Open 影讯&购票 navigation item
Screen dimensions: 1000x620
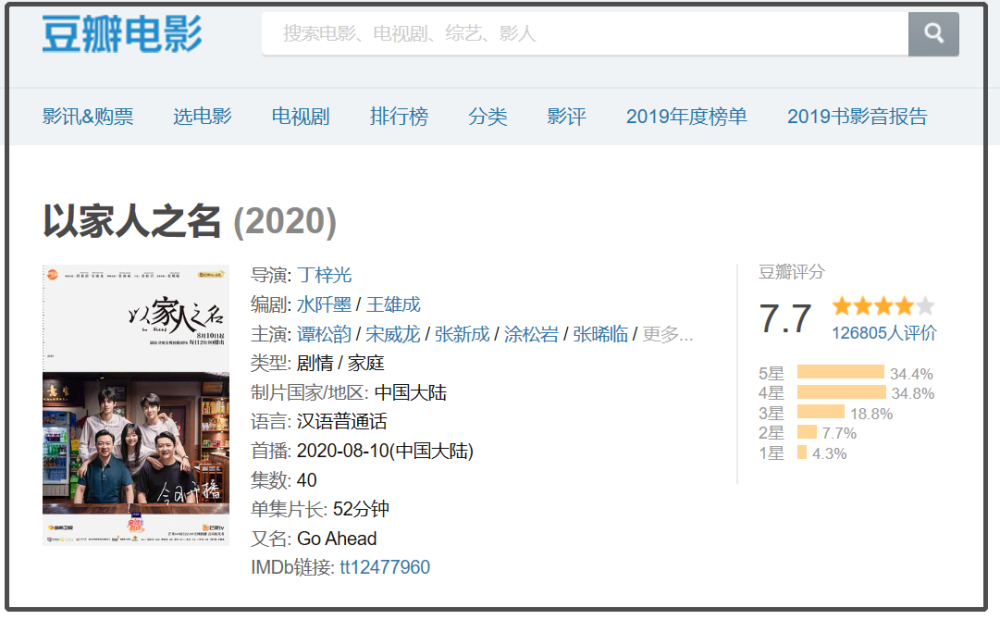pos(88,117)
